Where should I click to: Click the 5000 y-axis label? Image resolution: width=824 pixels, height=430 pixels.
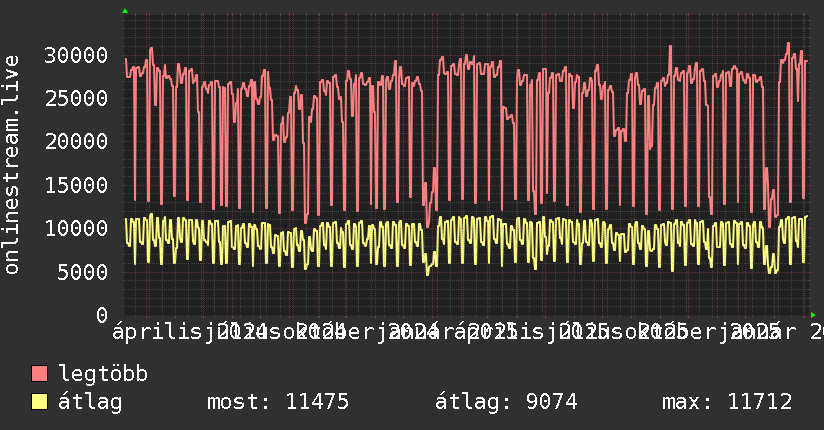83,272
